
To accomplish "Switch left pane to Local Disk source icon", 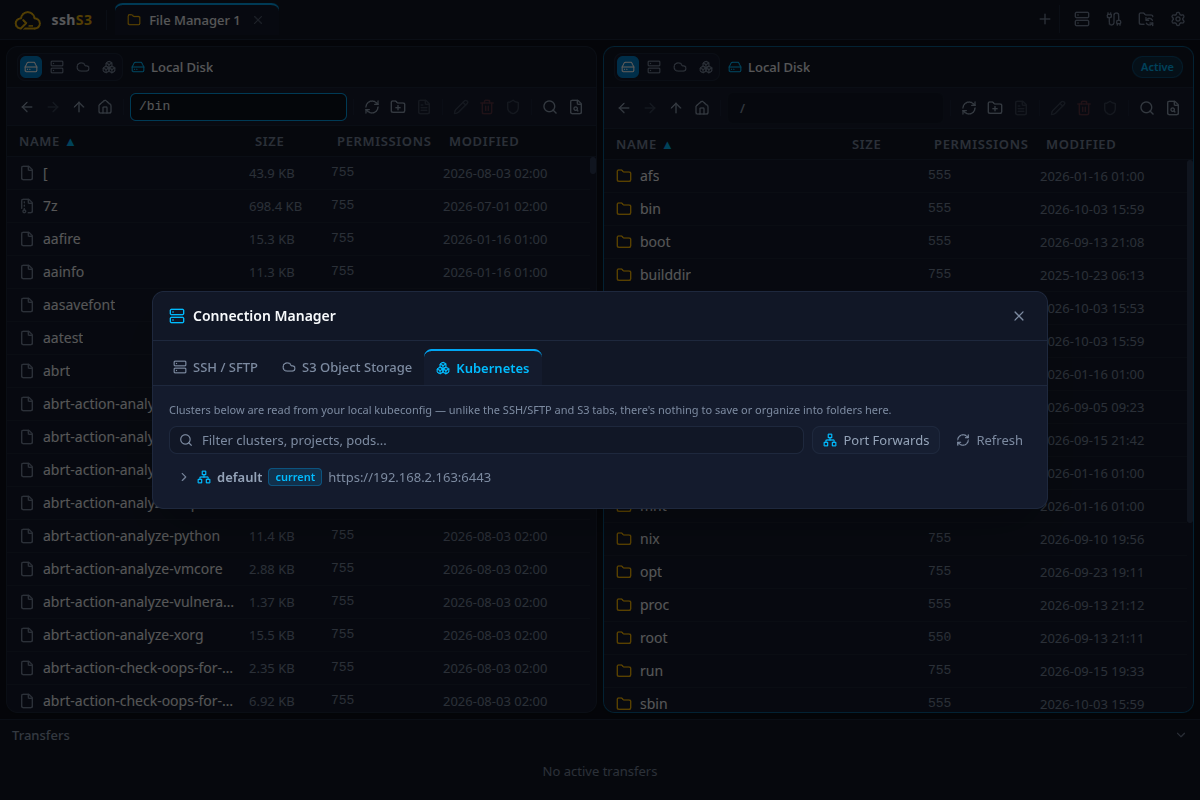I will pyautogui.click(x=31, y=67).
